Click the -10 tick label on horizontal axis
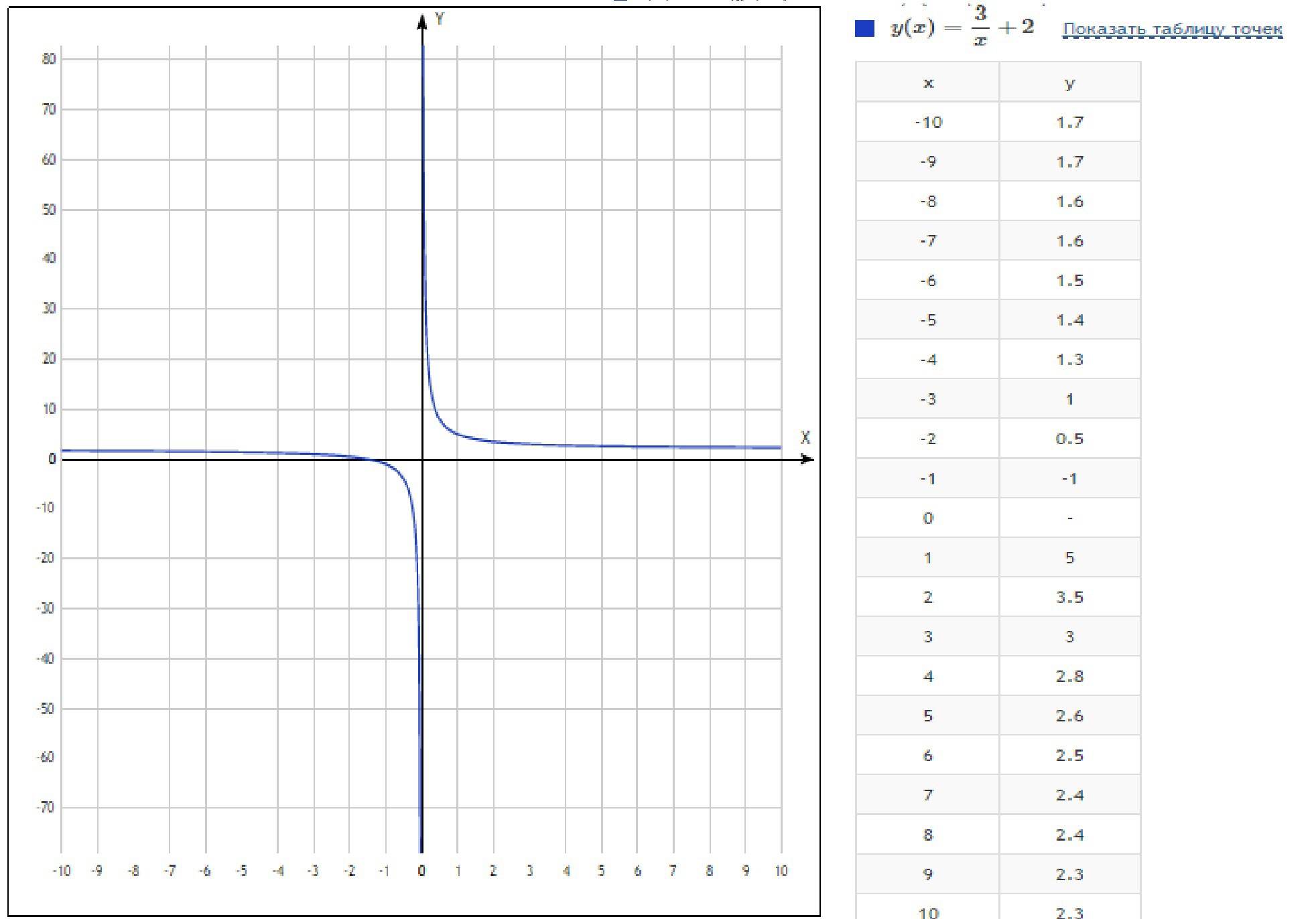The height and width of the screenshot is (919, 1316). (x=61, y=871)
